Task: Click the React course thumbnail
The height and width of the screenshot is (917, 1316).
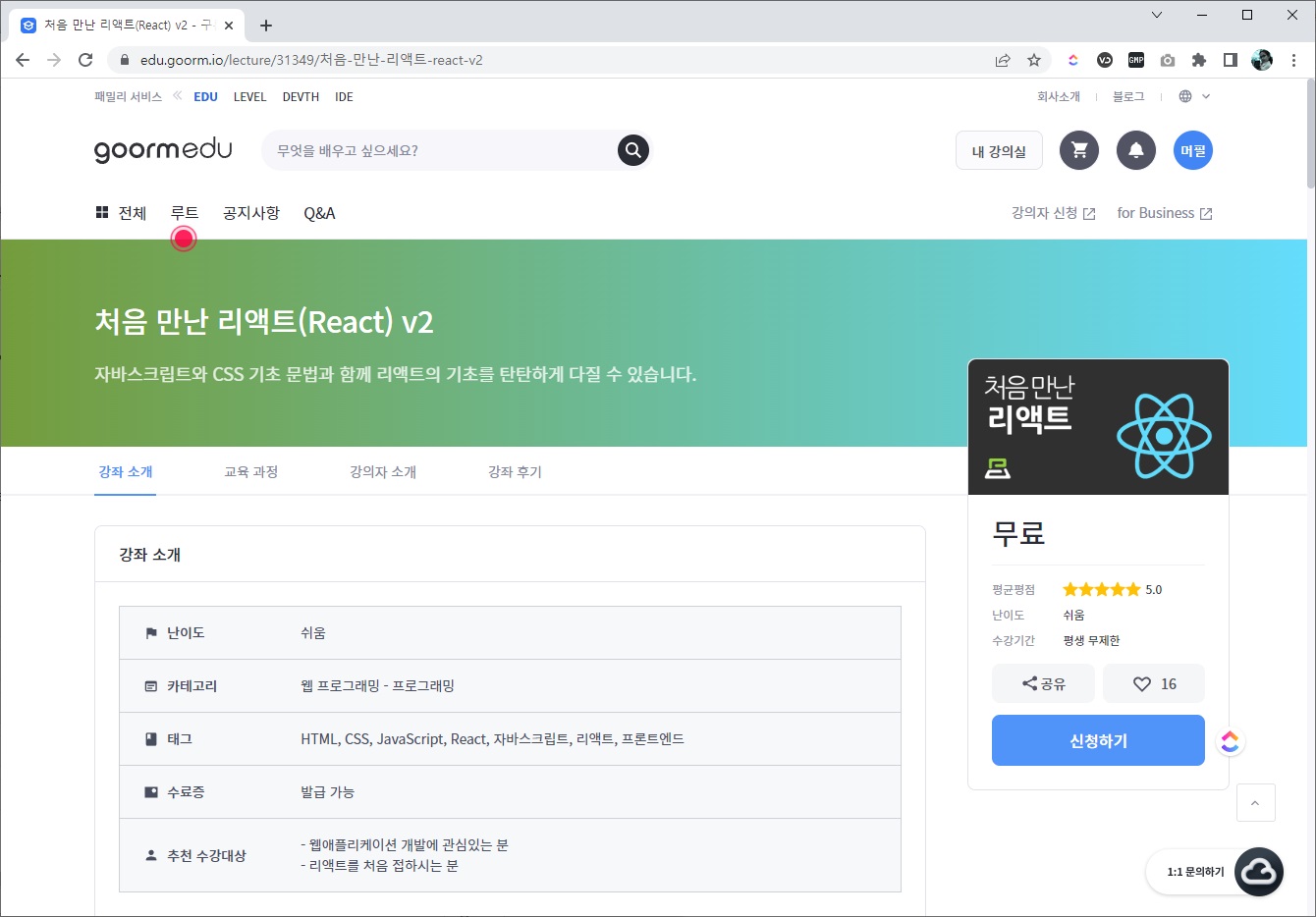Action: pos(1098,427)
